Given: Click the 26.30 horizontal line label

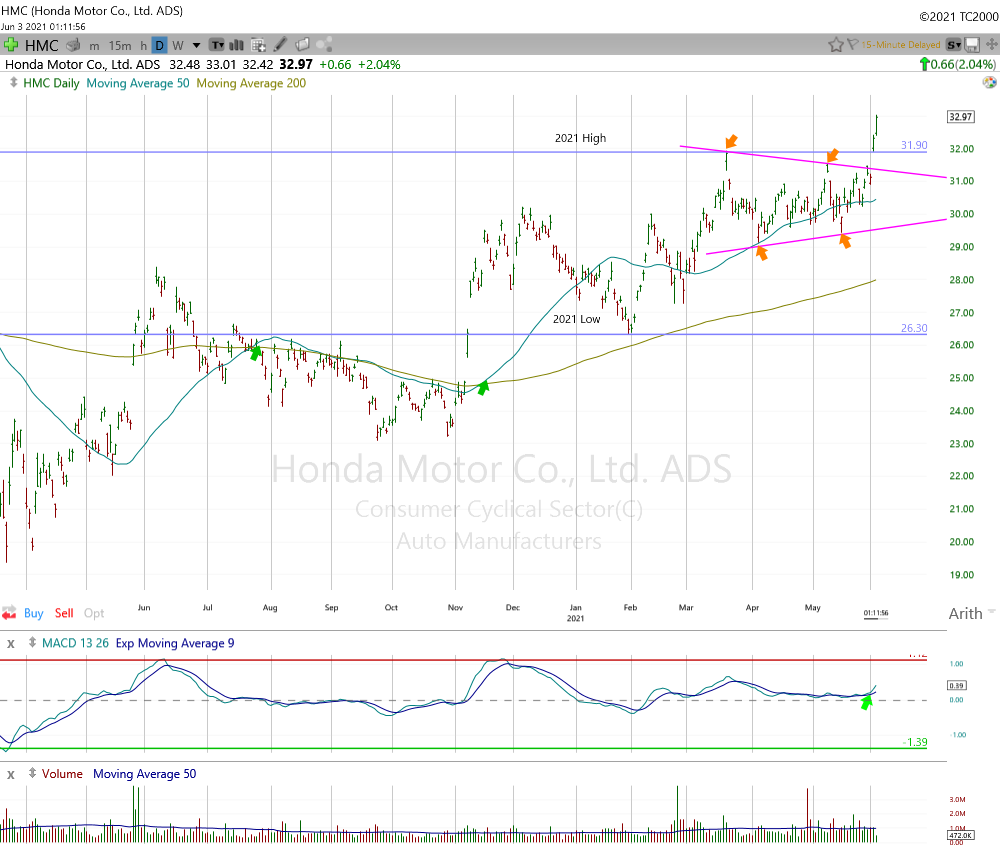Looking at the screenshot, I should [x=914, y=328].
